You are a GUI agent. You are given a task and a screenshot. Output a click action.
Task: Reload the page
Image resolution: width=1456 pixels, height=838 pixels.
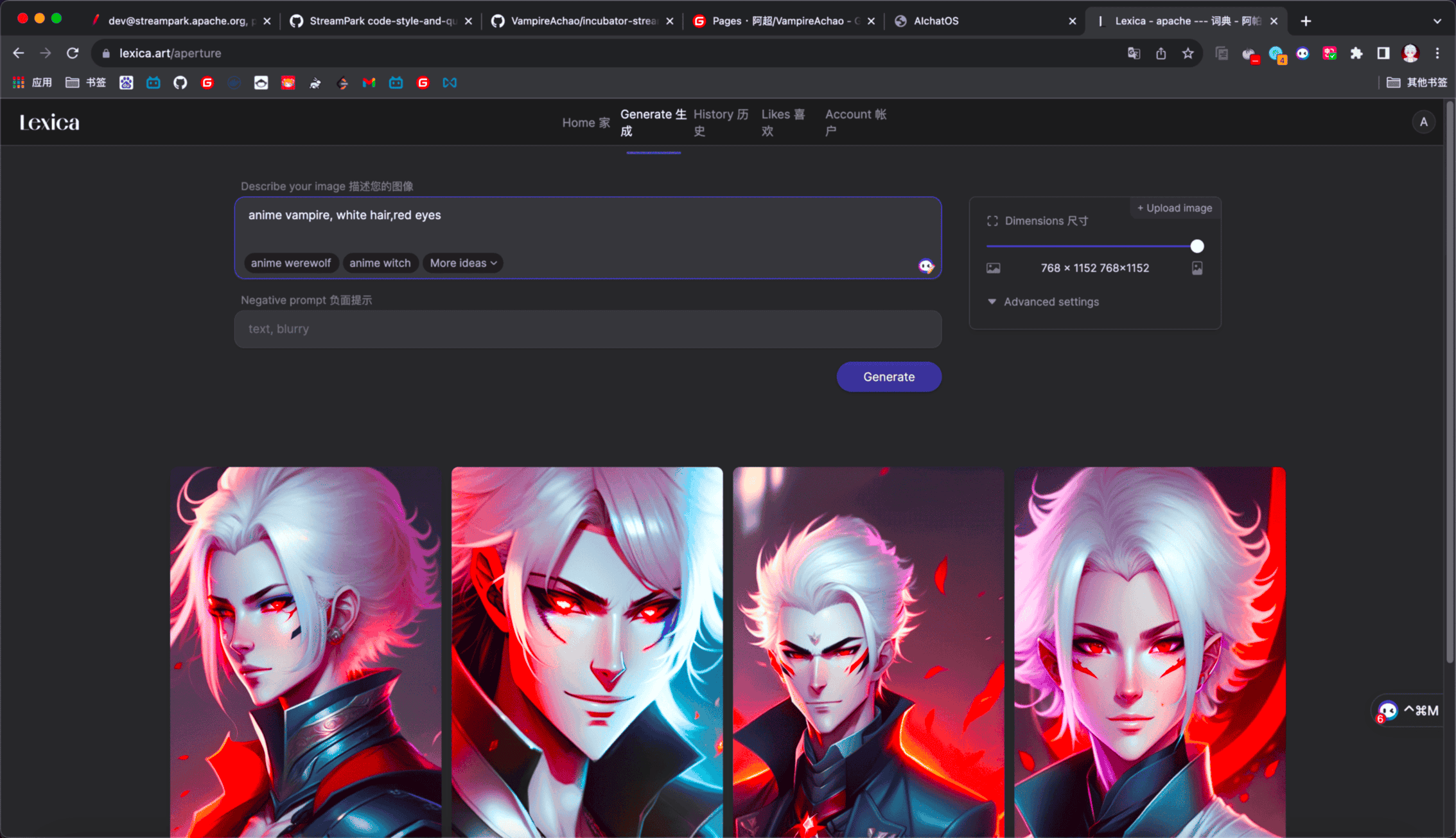[x=73, y=53]
